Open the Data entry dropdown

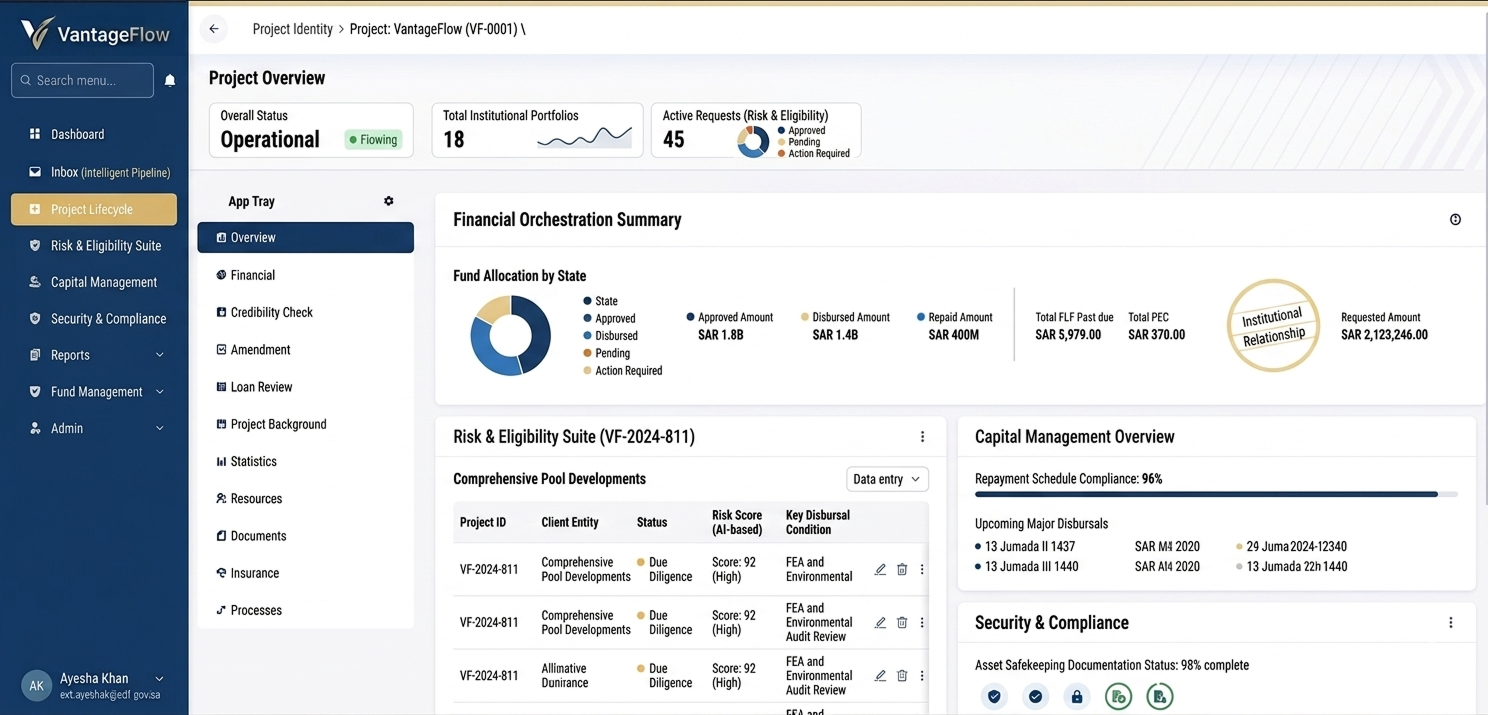tap(887, 479)
